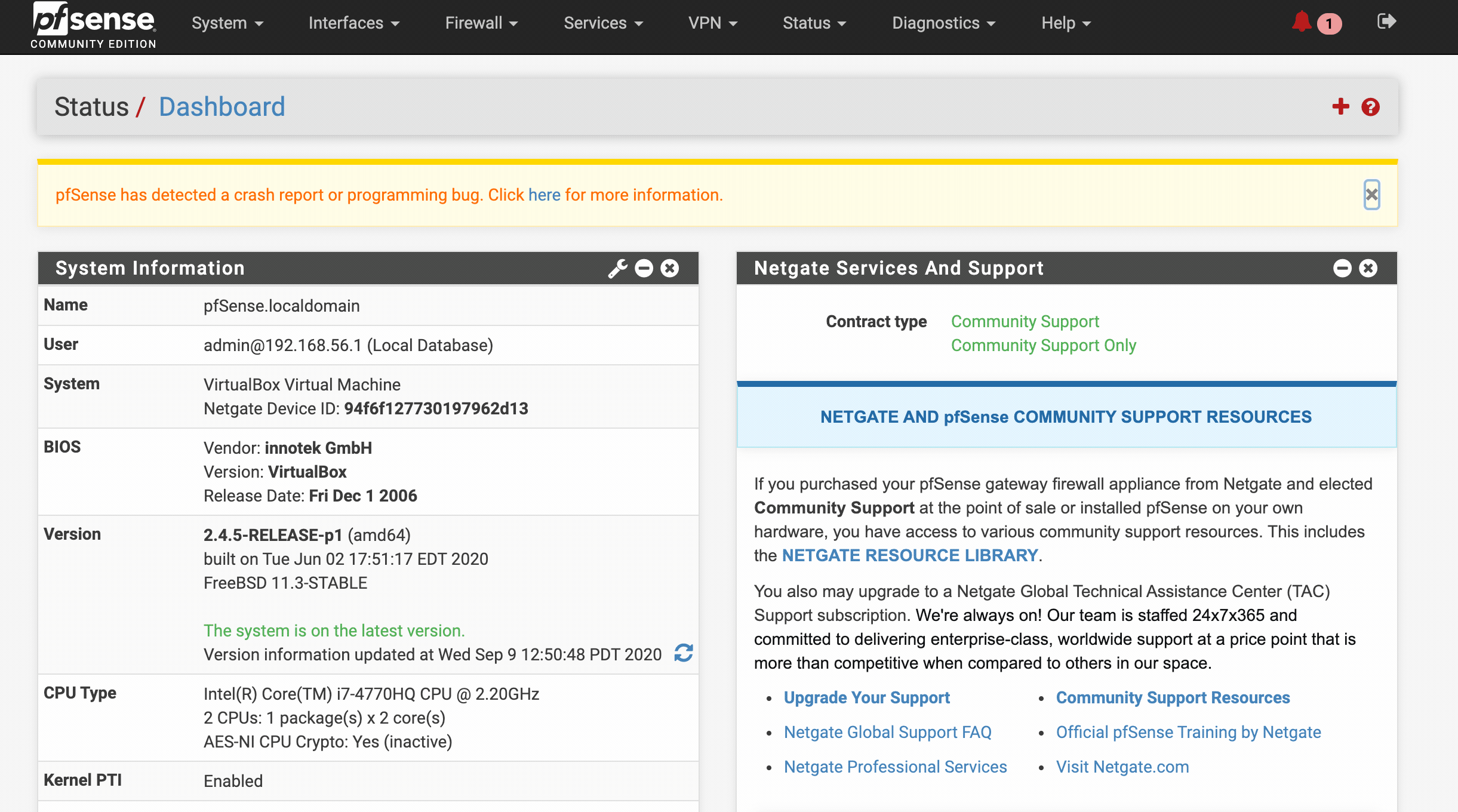Collapse the System Information widget
Image resolution: width=1458 pixels, height=812 pixels.
click(644, 269)
